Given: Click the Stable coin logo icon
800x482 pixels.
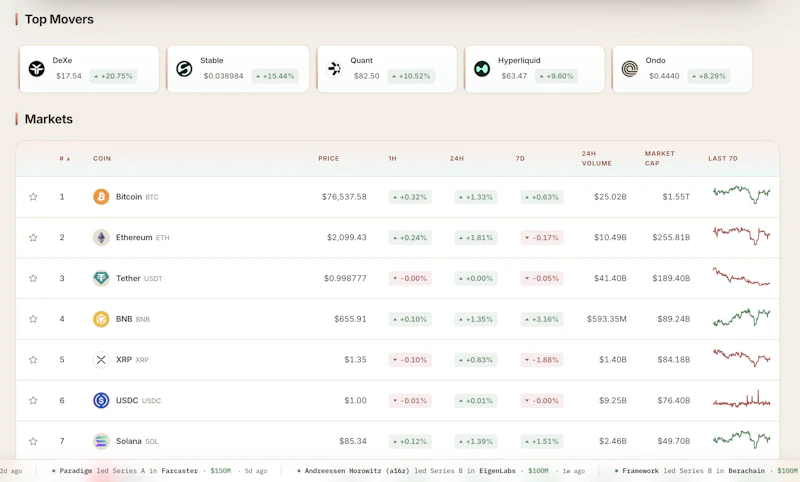Looking at the screenshot, I should [184, 68].
